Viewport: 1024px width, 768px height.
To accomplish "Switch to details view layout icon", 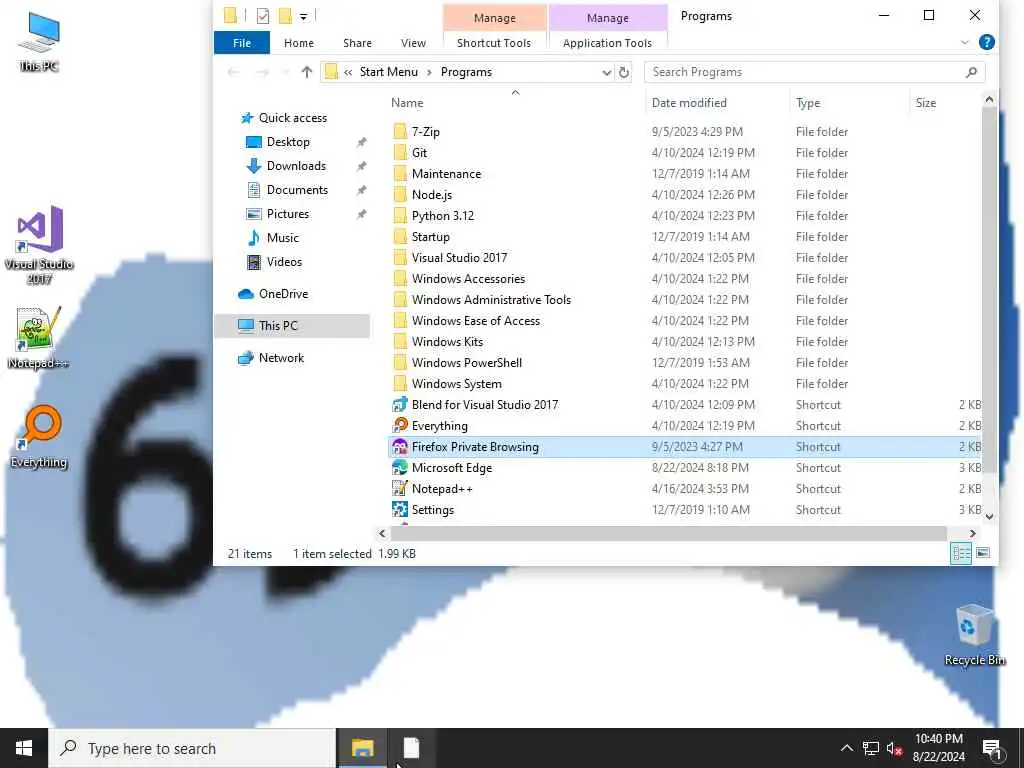I will 961,553.
